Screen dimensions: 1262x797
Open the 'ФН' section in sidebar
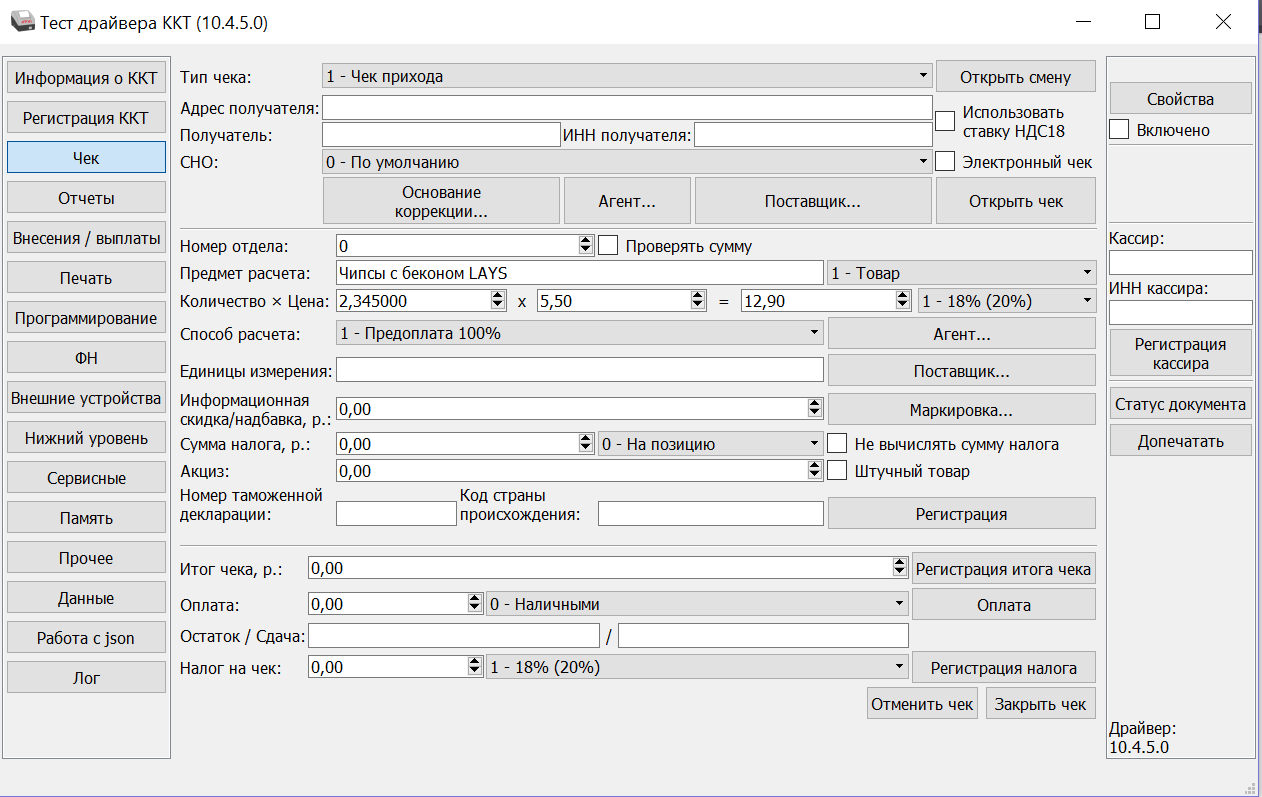(86, 358)
